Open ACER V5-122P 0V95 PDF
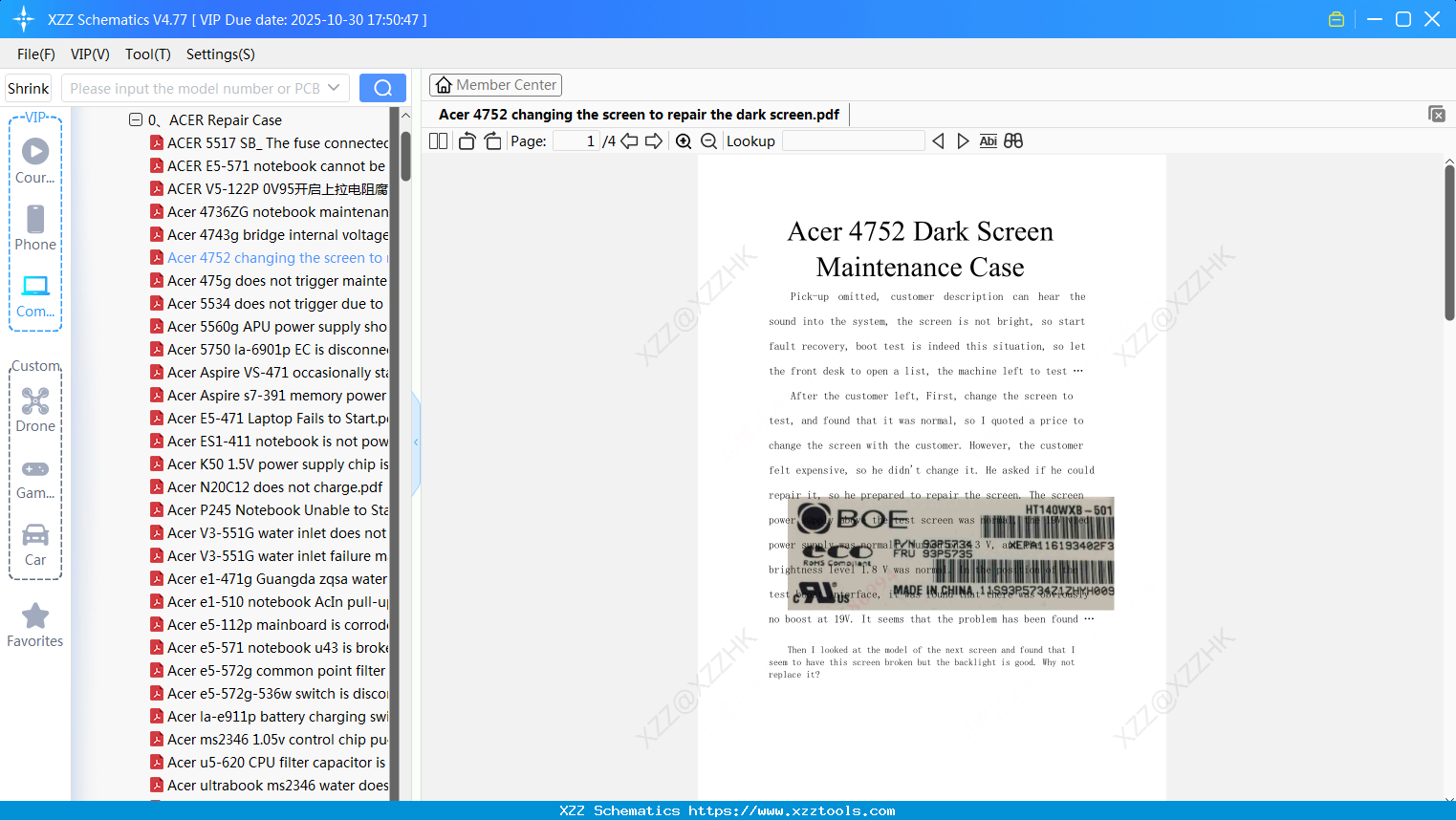This screenshot has height=820, width=1456. click(269, 189)
